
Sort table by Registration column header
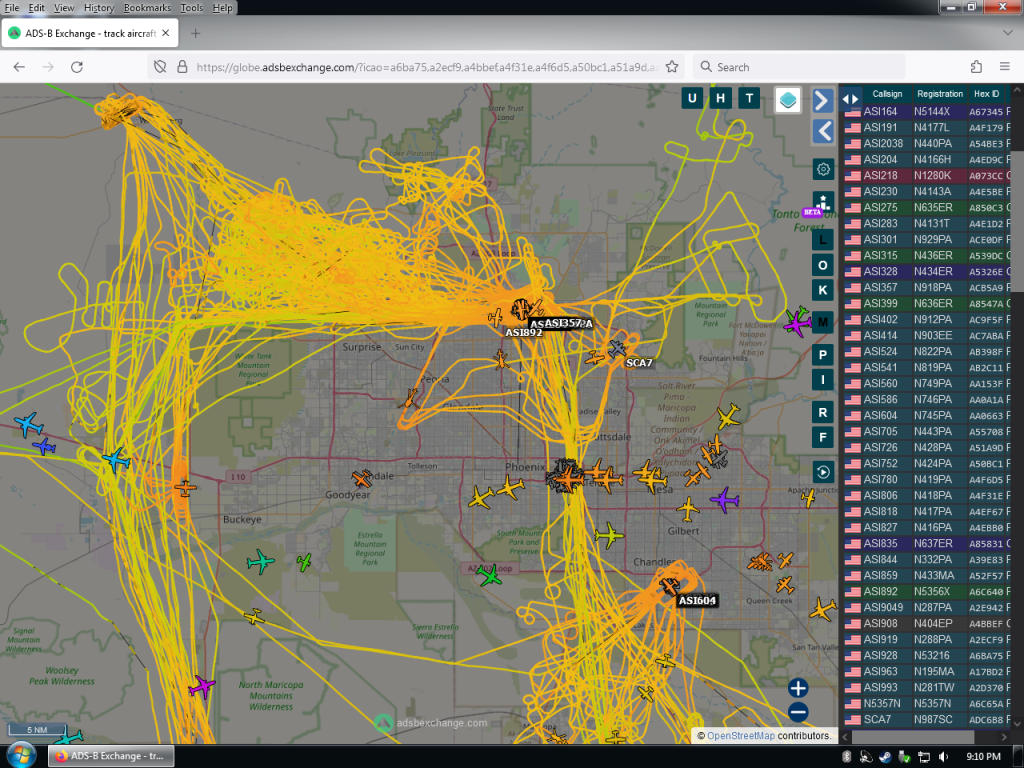pyautogui.click(x=939, y=94)
